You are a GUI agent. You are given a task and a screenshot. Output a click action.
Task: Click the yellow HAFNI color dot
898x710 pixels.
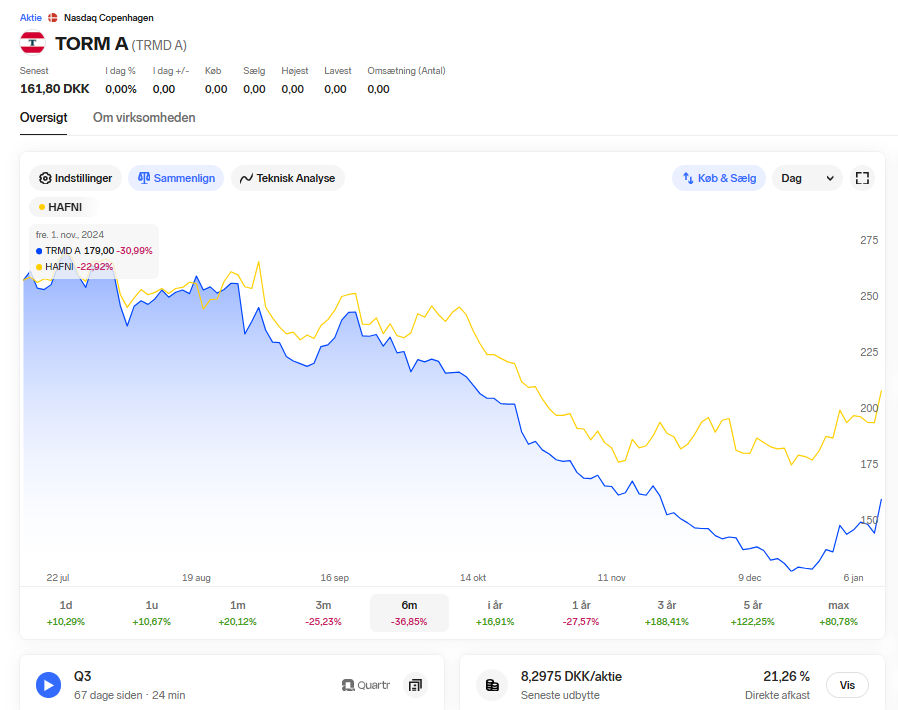[x=42, y=207]
